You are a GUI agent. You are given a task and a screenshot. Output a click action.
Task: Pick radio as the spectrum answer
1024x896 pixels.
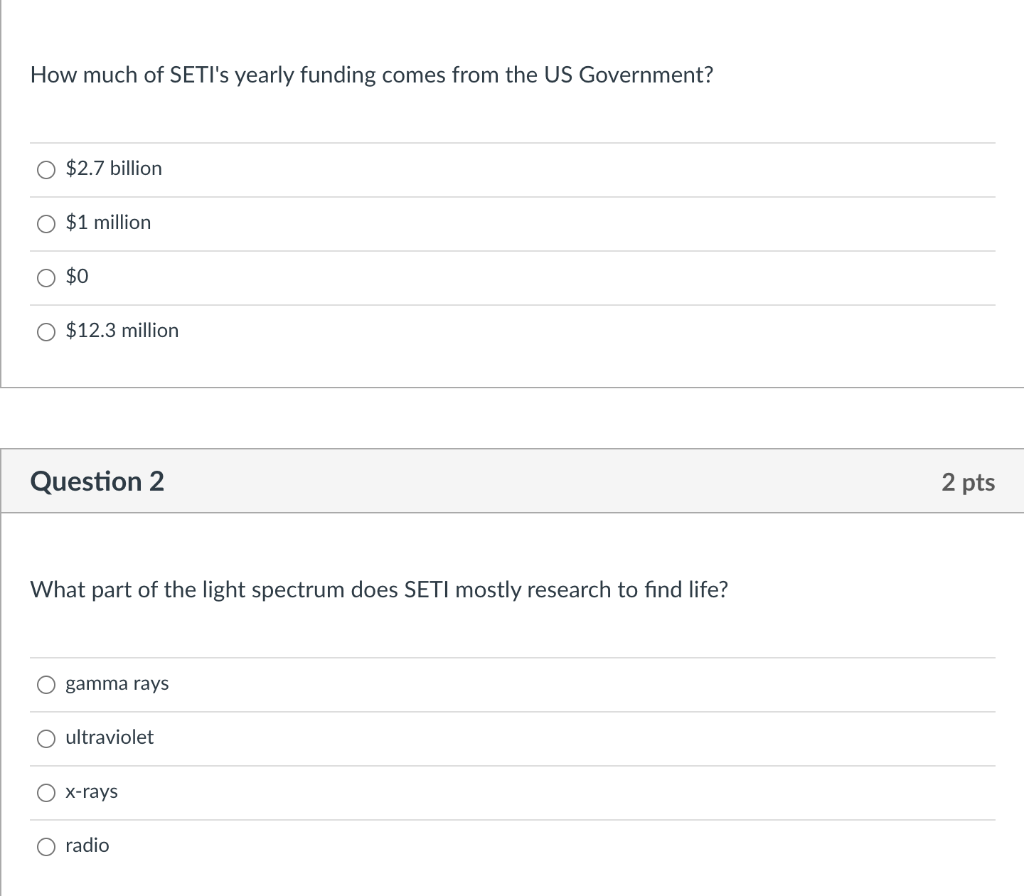tap(46, 846)
